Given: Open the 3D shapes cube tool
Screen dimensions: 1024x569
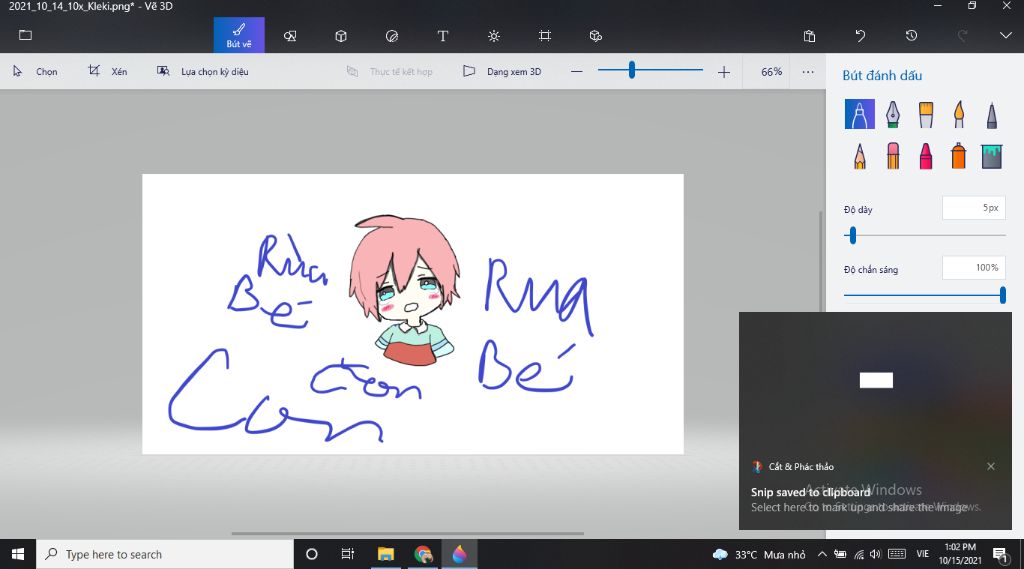Looking at the screenshot, I should coord(341,36).
